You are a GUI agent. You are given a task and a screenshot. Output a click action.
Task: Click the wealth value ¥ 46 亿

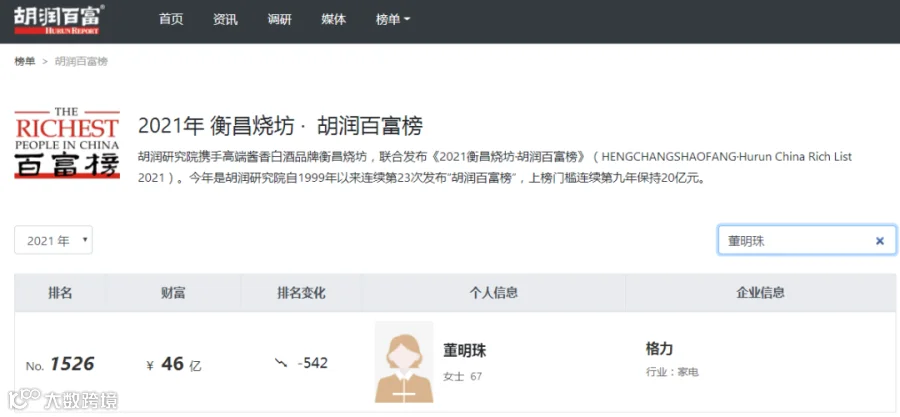[174, 364]
